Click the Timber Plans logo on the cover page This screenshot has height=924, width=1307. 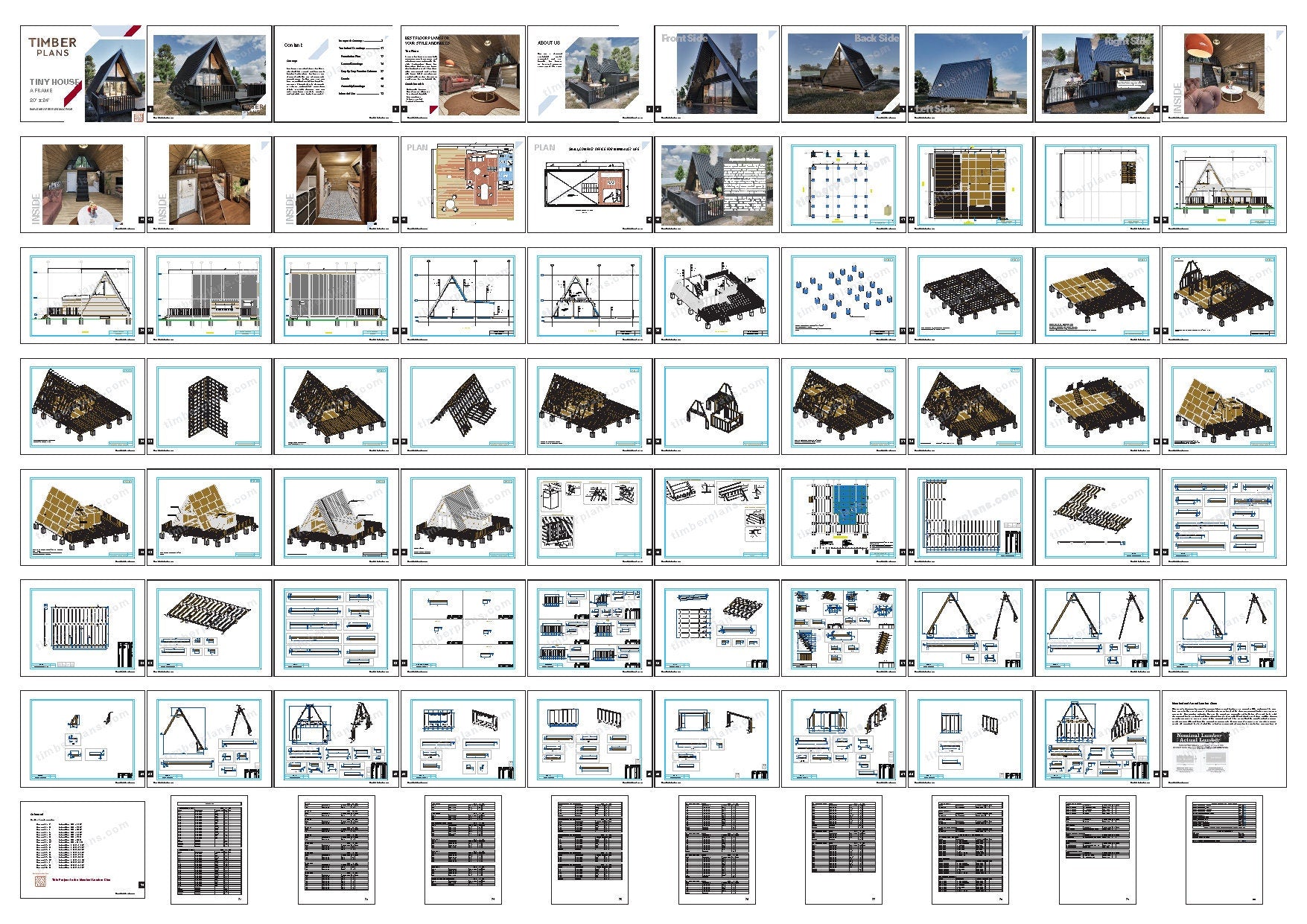[50, 47]
